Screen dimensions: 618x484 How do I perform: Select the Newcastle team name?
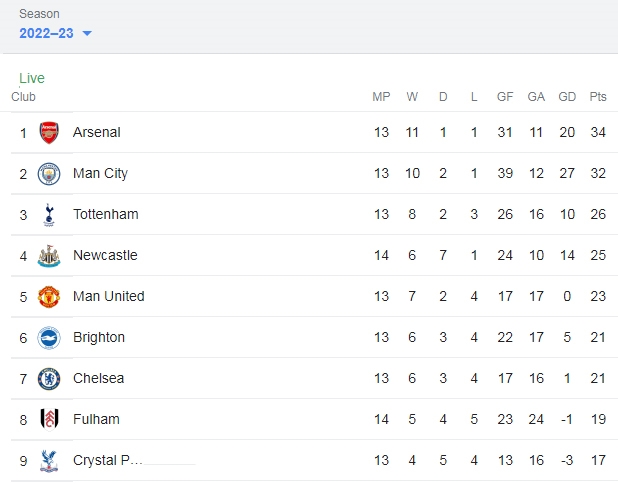pos(105,255)
